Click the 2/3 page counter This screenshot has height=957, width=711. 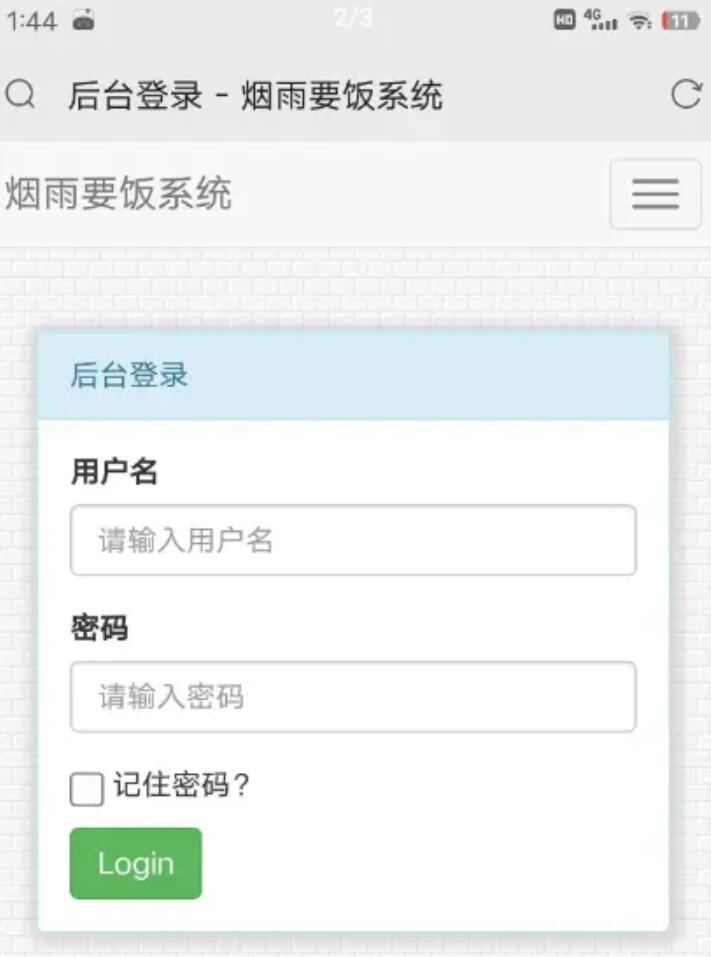point(353,19)
